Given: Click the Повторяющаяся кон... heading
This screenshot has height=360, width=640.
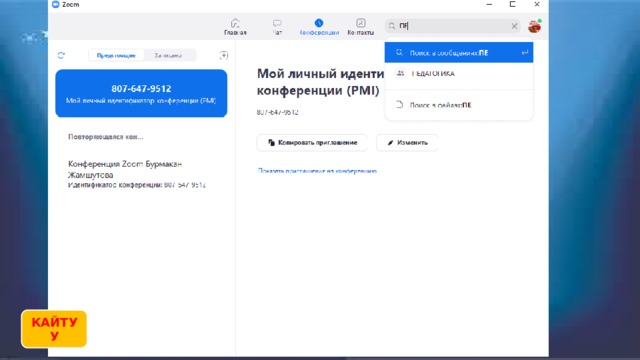Looking at the screenshot, I should [x=106, y=137].
